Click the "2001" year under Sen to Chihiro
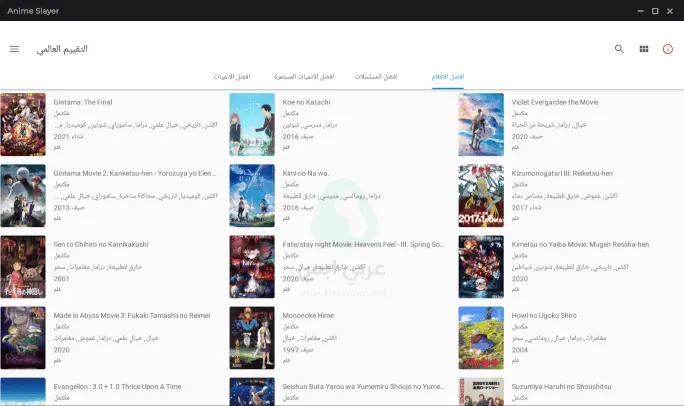The width and height of the screenshot is (684, 406). tap(62, 279)
